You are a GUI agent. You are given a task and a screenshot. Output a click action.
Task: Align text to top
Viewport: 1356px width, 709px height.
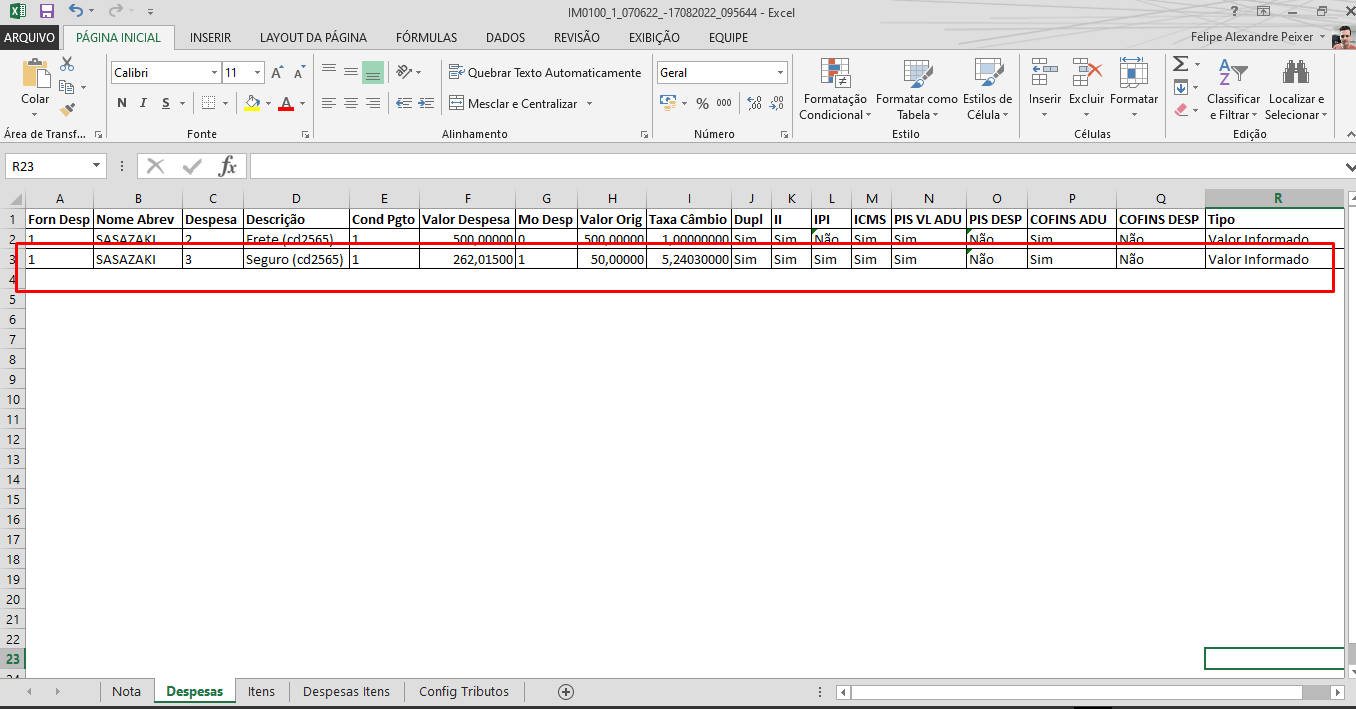329,72
